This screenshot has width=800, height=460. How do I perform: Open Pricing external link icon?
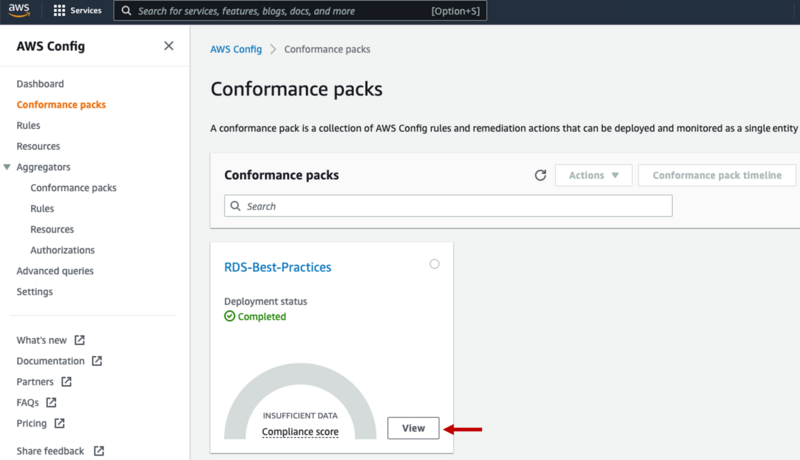[60, 423]
